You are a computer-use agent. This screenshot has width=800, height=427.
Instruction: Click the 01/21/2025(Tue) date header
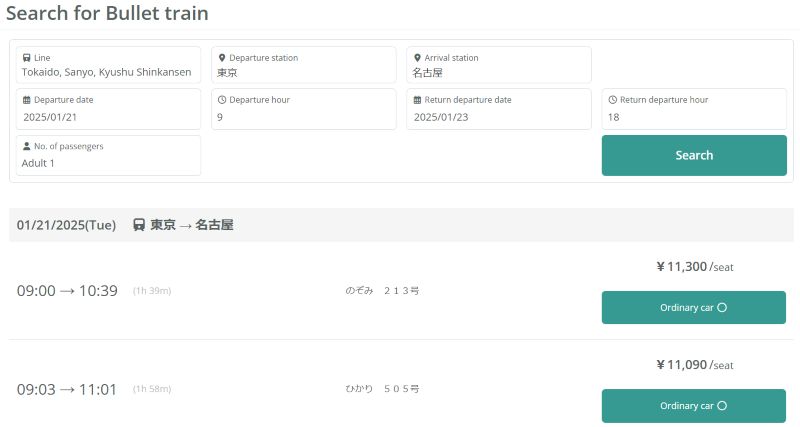[x=66, y=225]
